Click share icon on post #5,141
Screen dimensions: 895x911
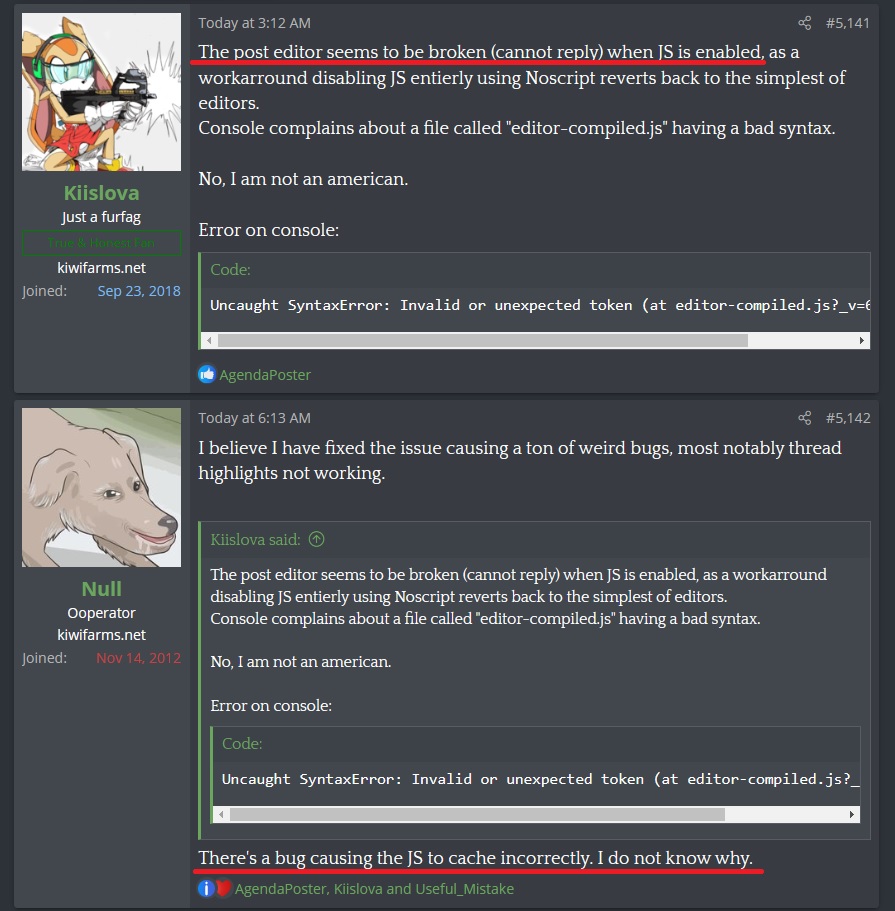click(x=804, y=23)
